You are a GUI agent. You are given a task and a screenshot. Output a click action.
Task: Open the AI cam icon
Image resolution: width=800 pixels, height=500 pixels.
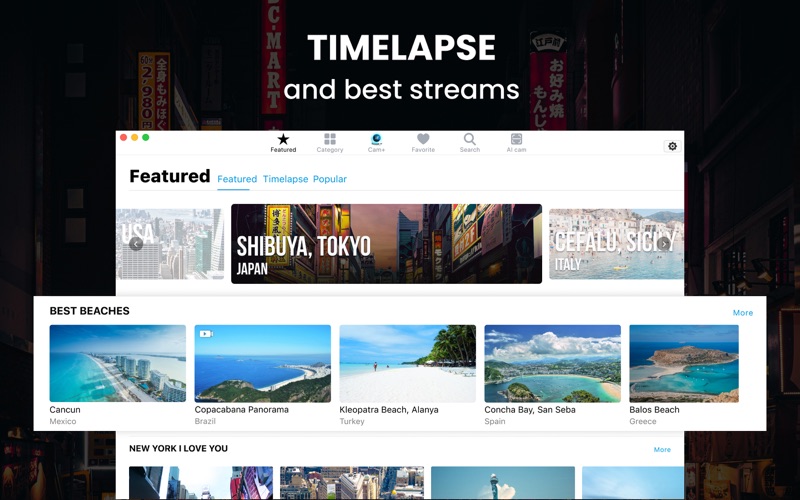click(x=516, y=139)
